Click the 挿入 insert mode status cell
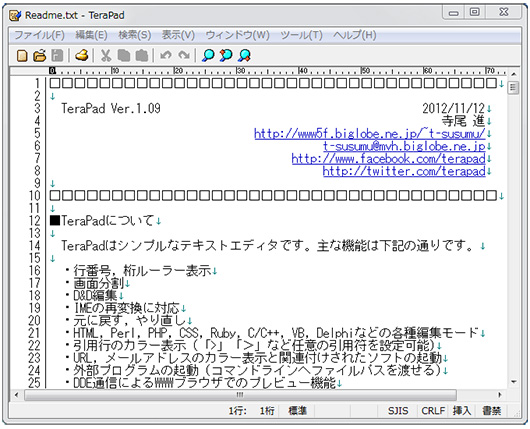The height and width of the screenshot is (429, 530). tap(462, 411)
